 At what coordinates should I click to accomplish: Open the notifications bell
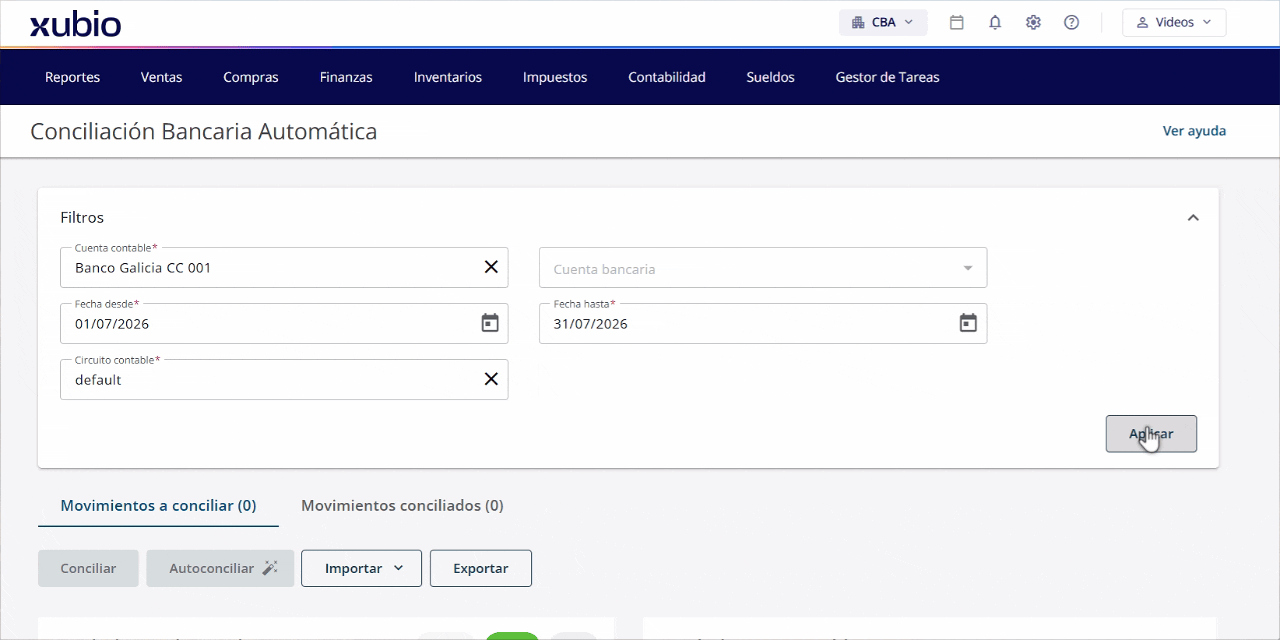point(995,22)
